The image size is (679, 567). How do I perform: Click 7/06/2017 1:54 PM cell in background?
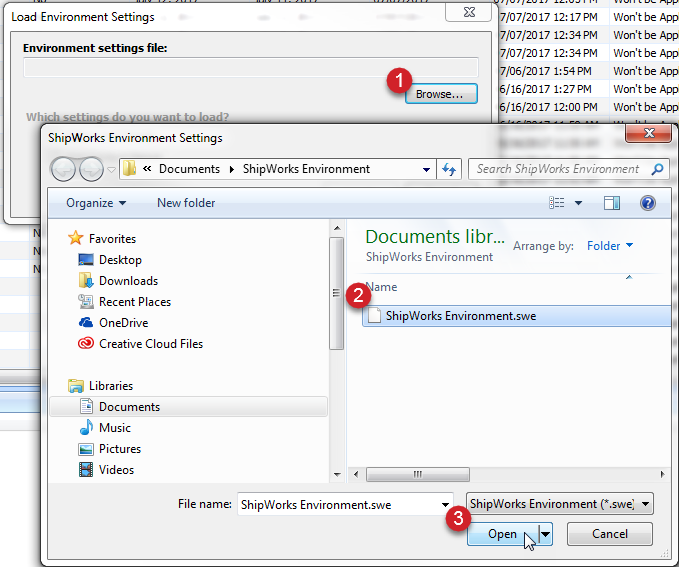click(548, 71)
